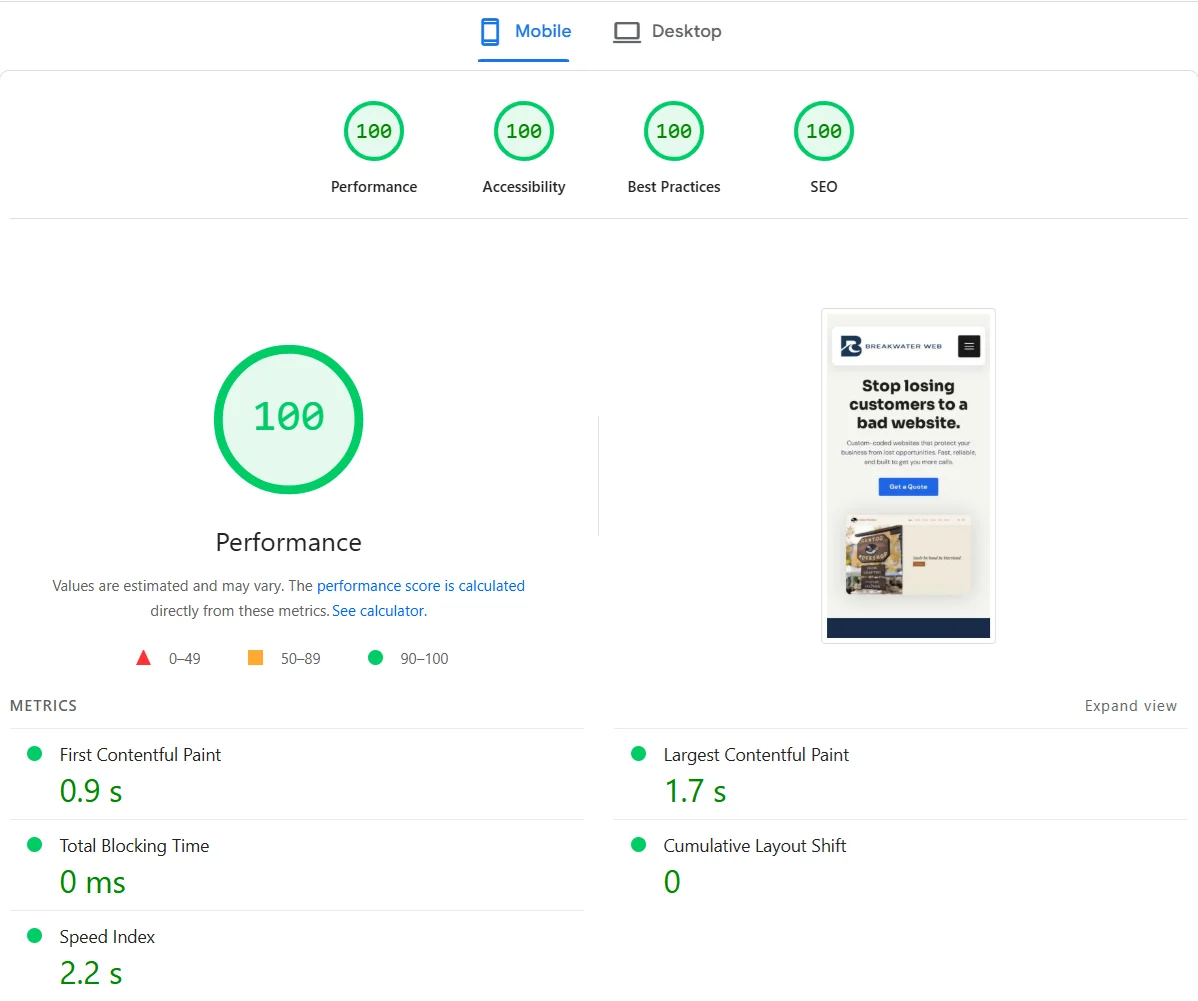Click the green dot beside First Contentful Paint

click(x=33, y=753)
